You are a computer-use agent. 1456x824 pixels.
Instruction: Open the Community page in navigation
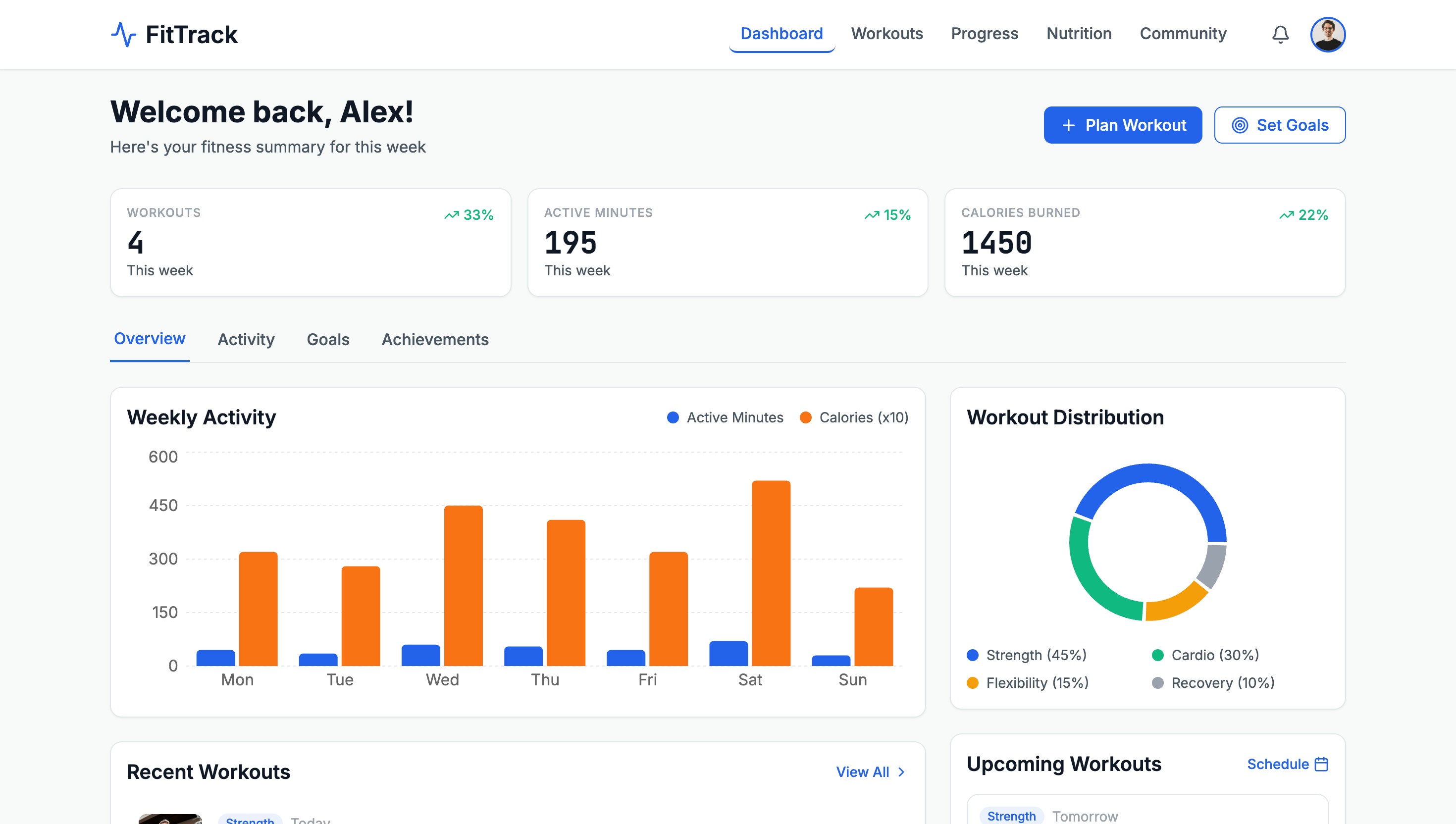click(x=1183, y=34)
